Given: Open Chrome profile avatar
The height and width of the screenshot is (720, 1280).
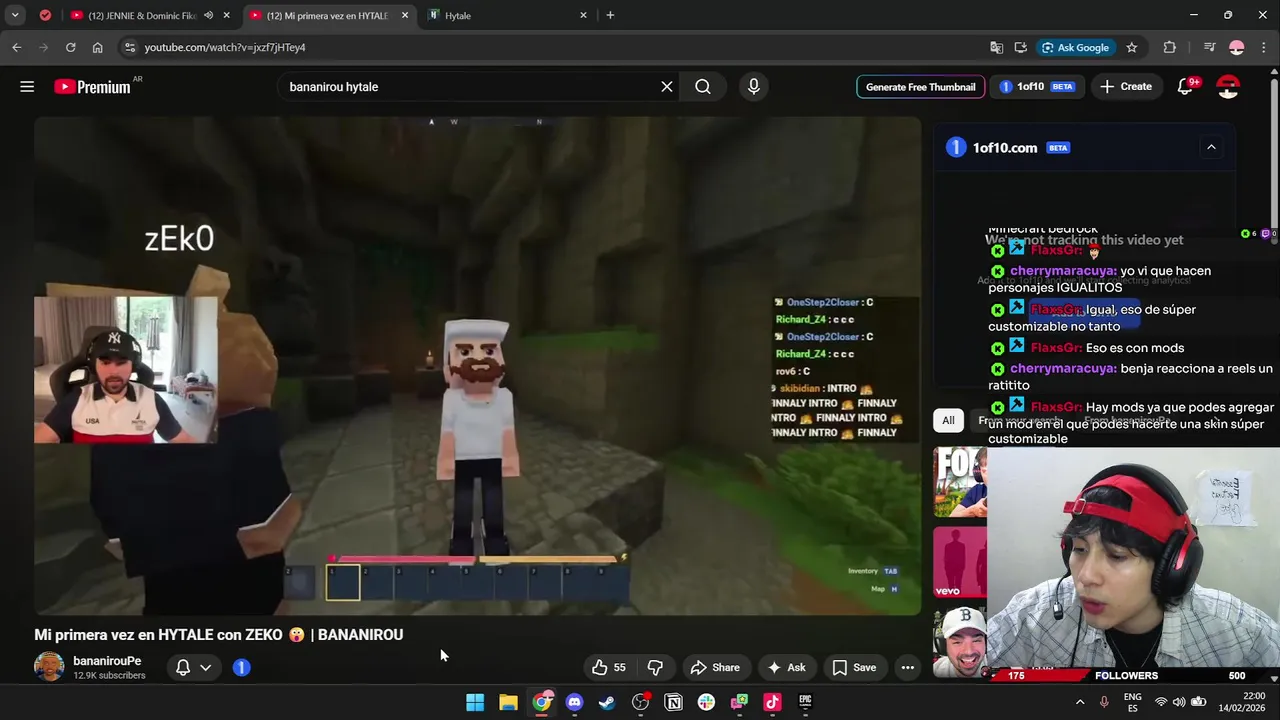Looking at the screenshot, I should pos(1237,47).
